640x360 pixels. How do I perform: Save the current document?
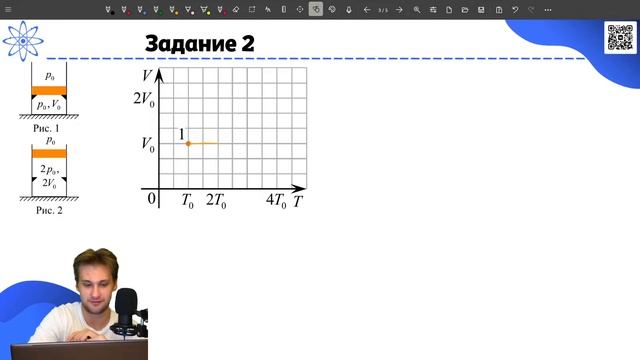coord(481,10)
